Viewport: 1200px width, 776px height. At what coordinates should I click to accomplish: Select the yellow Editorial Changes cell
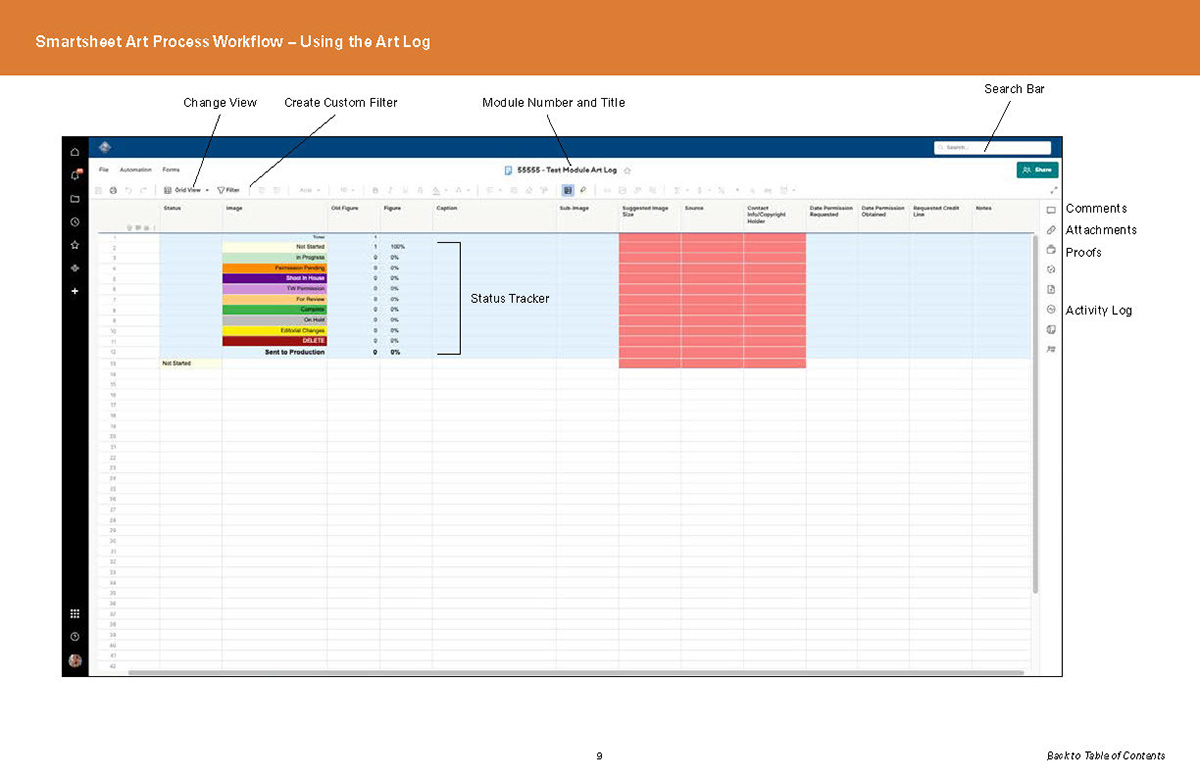coord(275,331)
